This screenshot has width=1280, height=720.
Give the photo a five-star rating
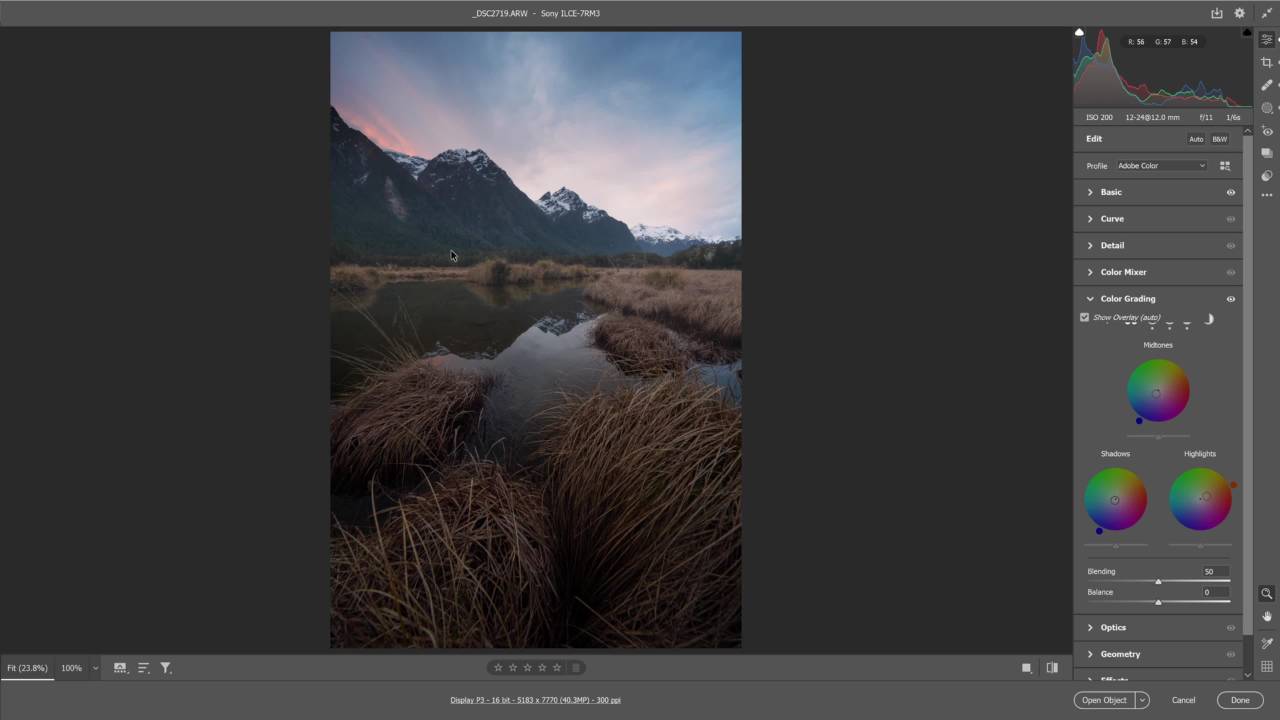tap(557, 668)
